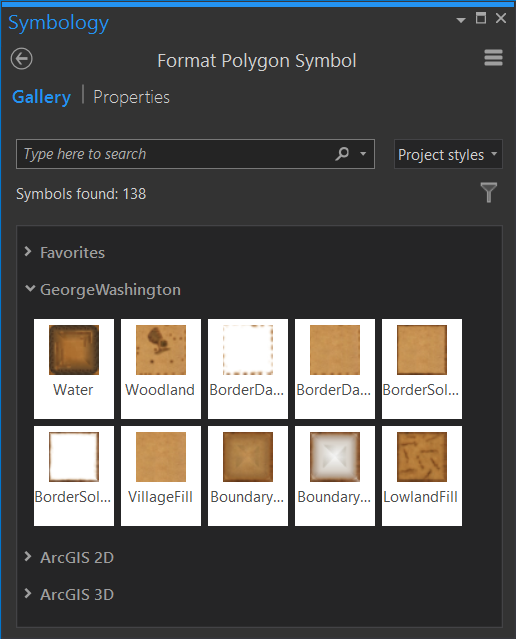Click the Type here to search field
This screenshot has width=516, height=639.
tap(175, 154)
